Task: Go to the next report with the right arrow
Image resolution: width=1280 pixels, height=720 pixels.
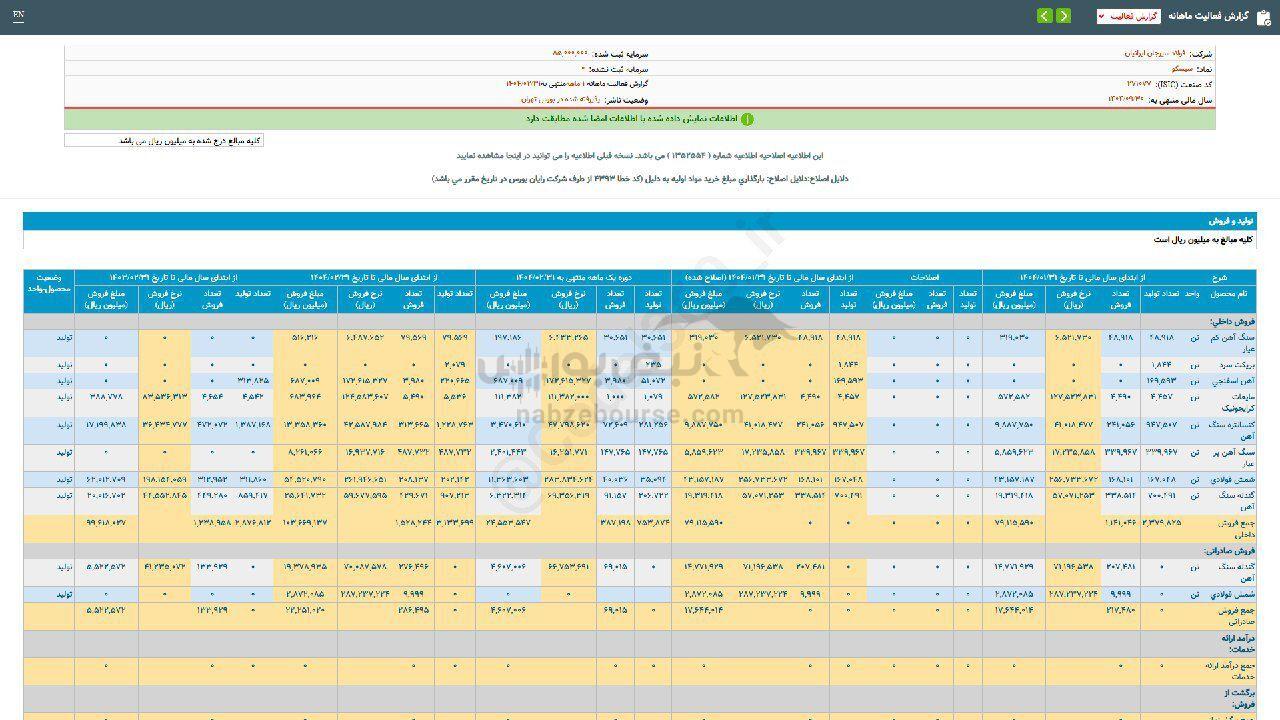Action: (x=1063, y=16)
